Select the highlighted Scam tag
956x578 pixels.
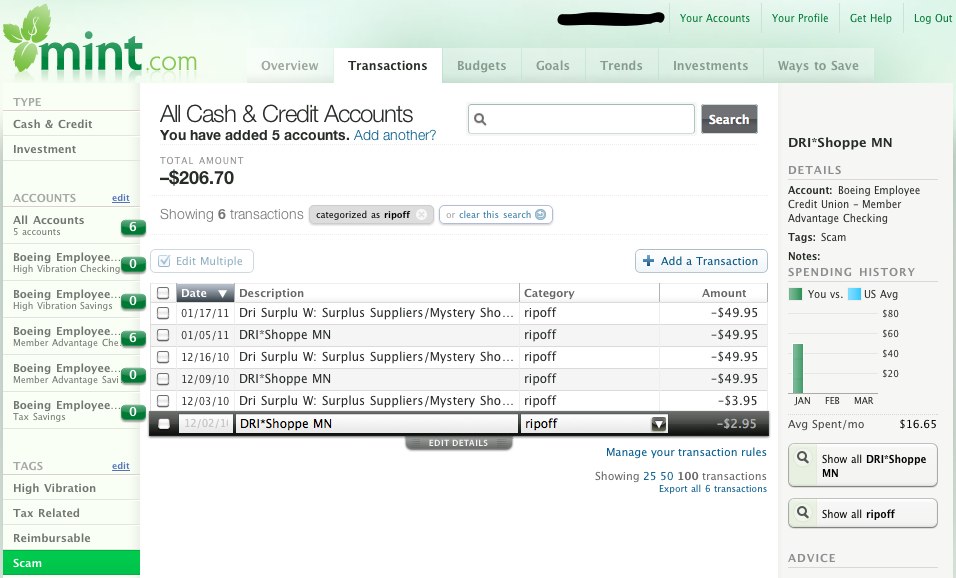pyautogui.click(x=71, y=563)
